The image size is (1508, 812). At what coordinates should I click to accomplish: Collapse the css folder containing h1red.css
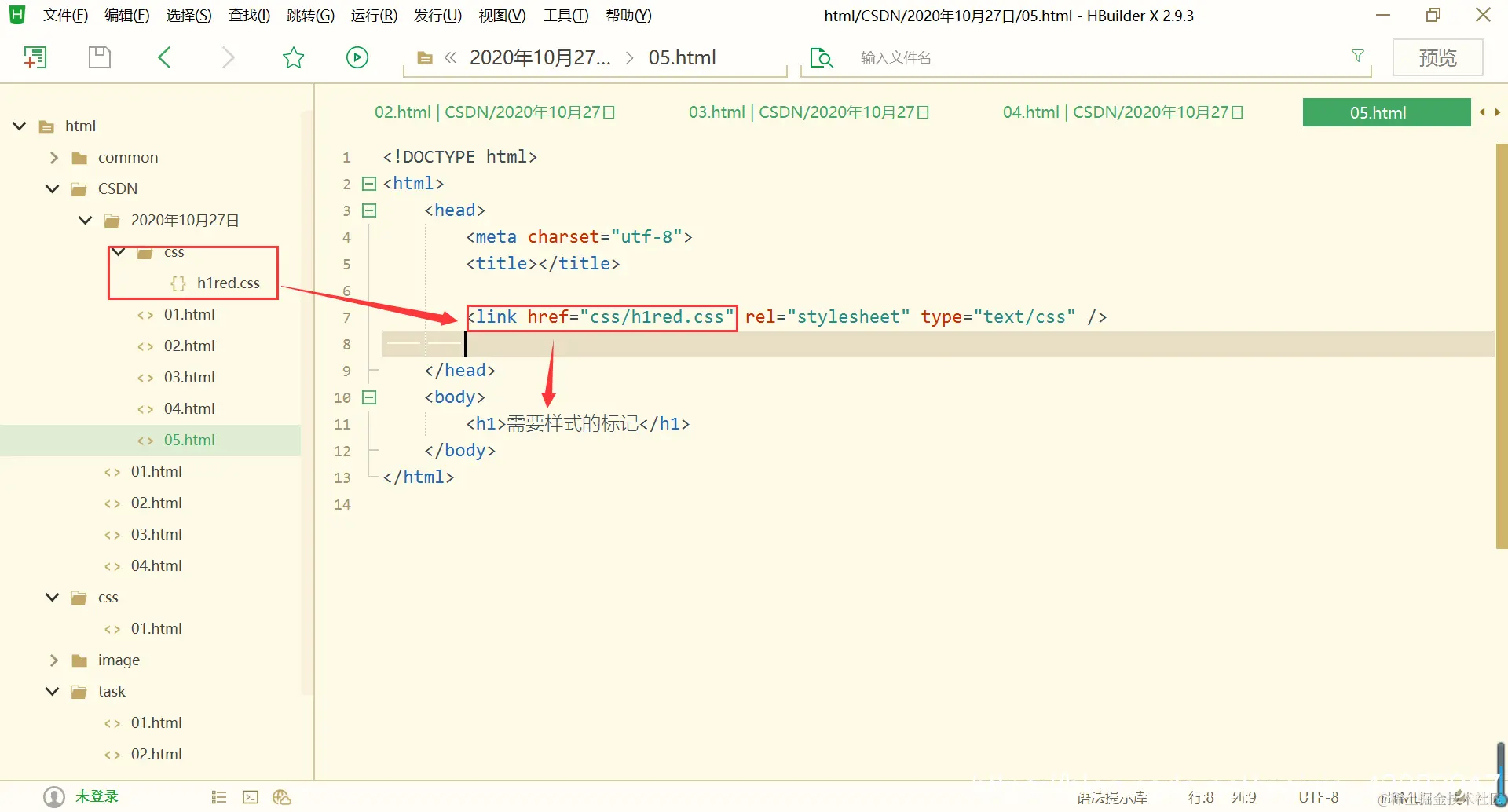tap(119, 251)
